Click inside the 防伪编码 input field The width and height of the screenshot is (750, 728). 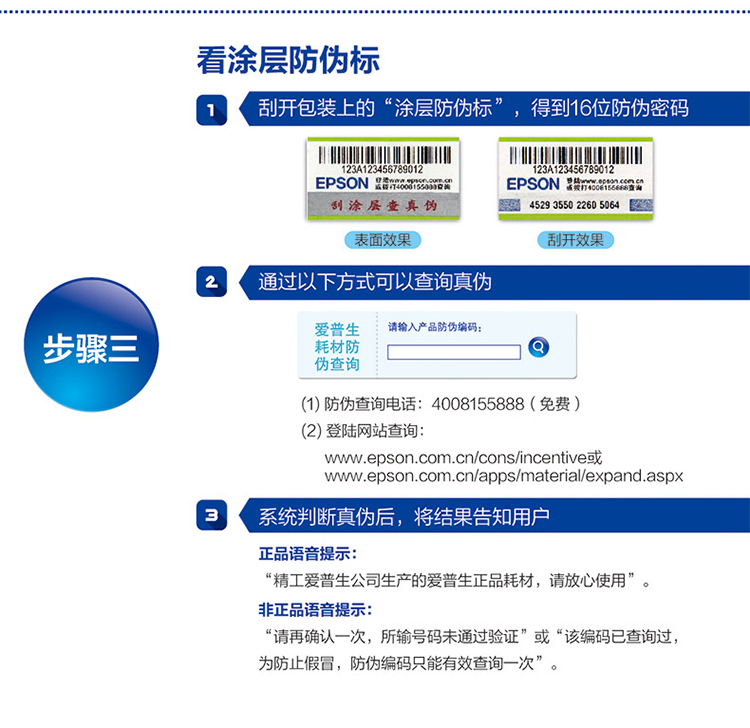pos(454,352)
